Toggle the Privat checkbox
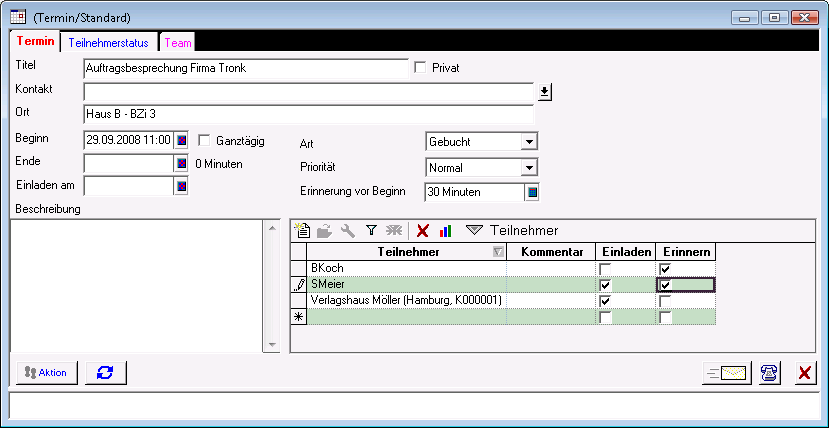The height and width of the screenshot is (428, 829). point(421,68)
